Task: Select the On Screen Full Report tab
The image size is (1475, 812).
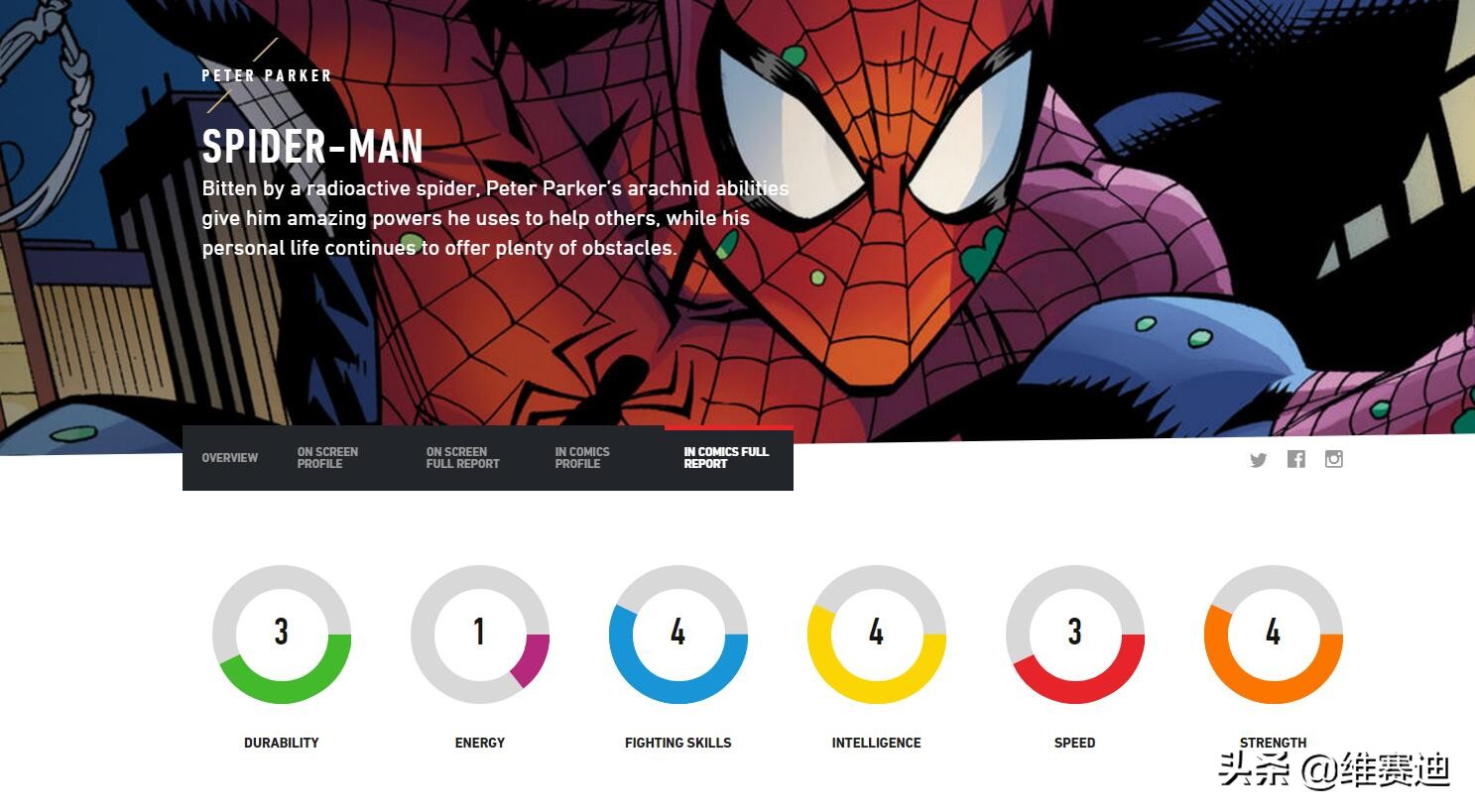Action: pos(462,458)
